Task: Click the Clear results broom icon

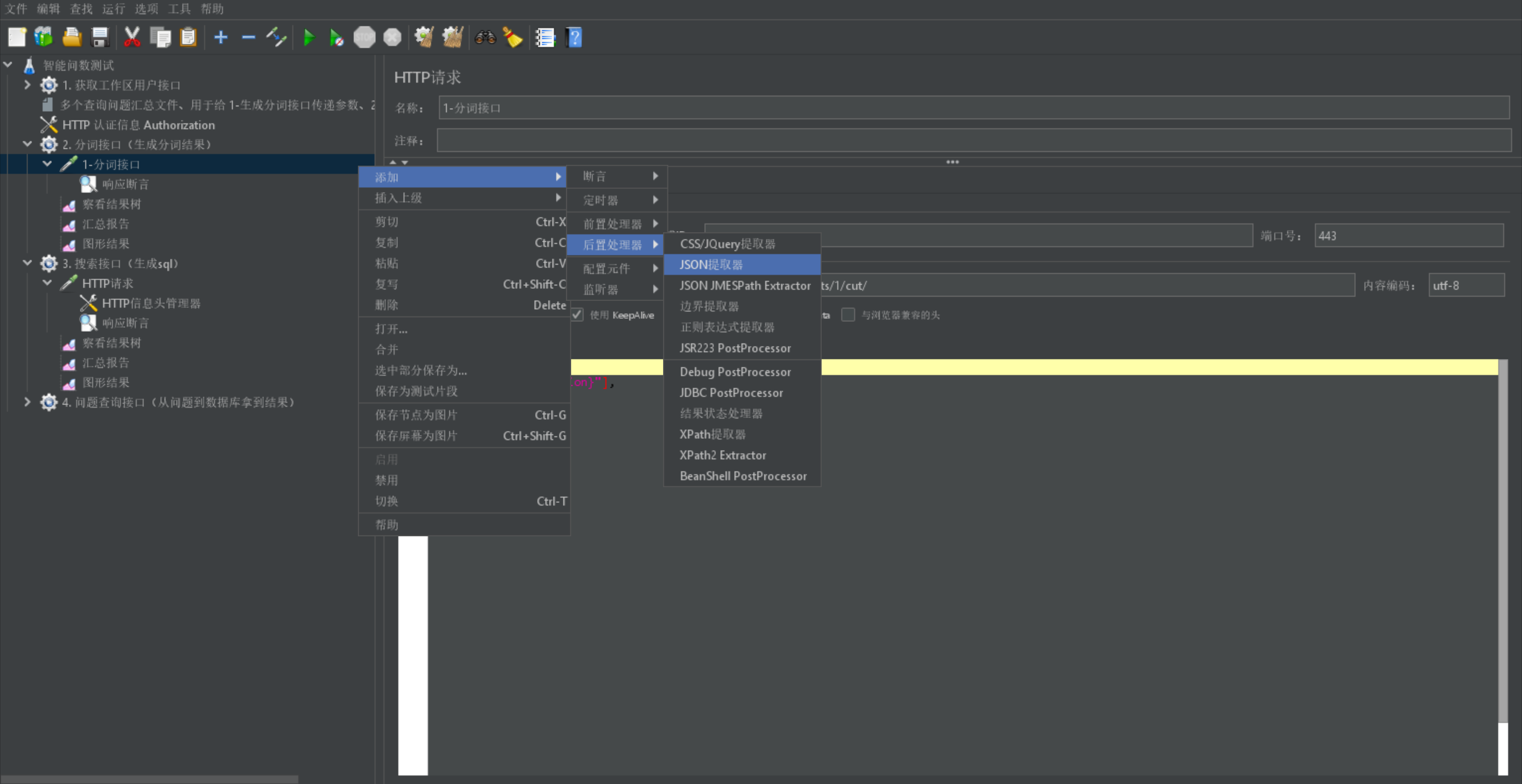Action: coord(424,37)
